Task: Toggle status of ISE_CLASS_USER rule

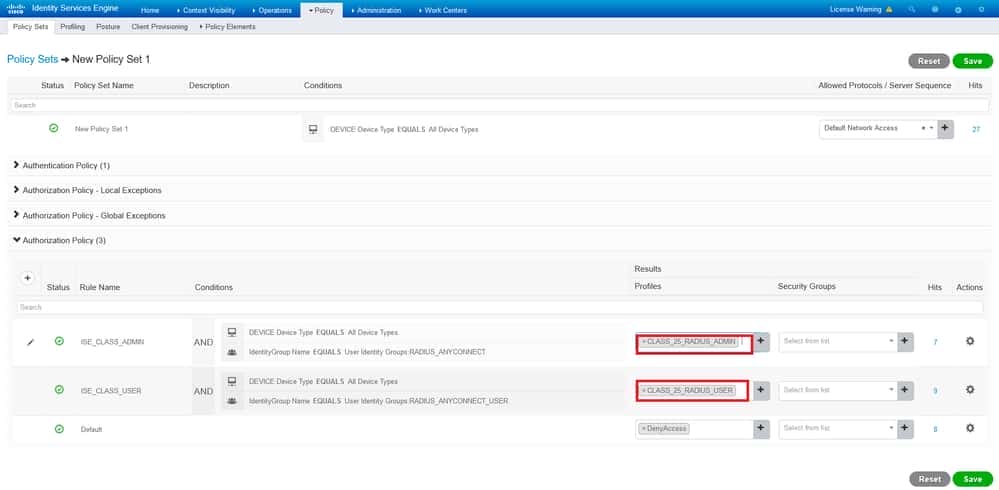Action: (59, 389)
